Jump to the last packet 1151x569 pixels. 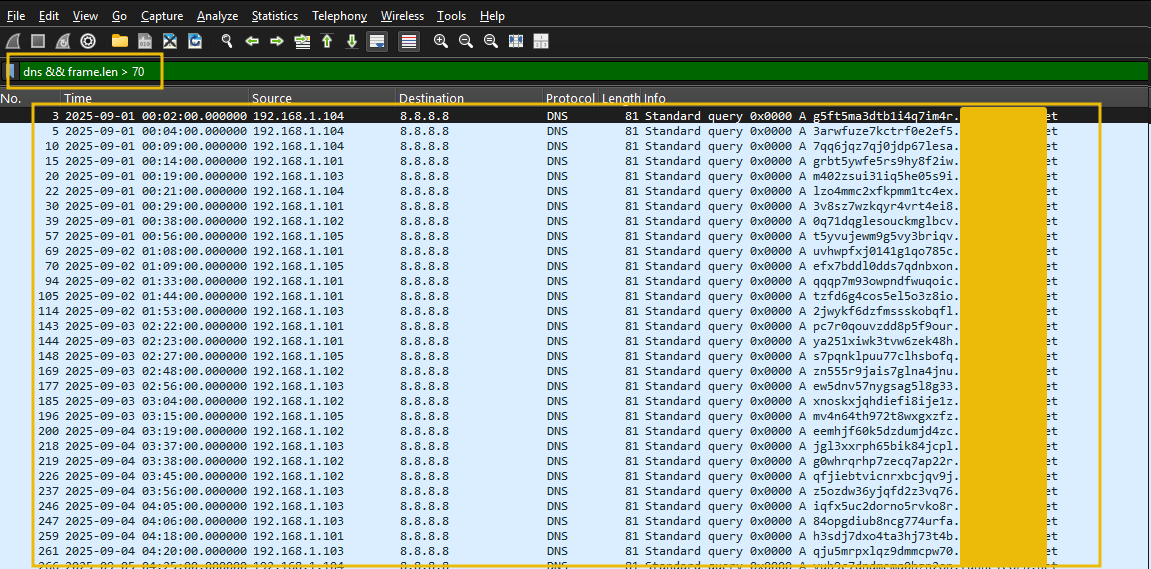[x=352, y=41]
